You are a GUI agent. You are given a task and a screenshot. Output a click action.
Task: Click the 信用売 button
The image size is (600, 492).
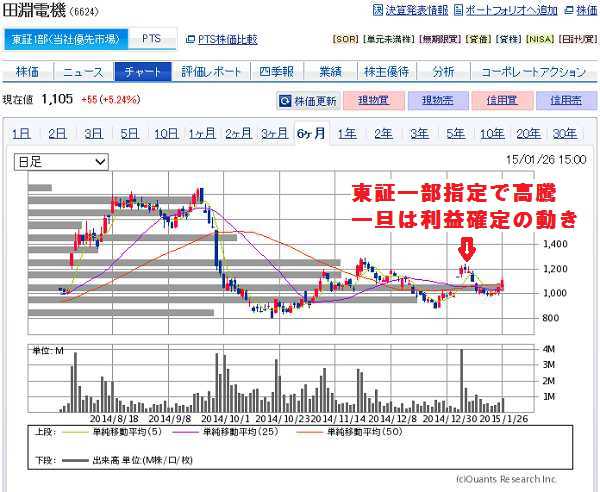566,101
